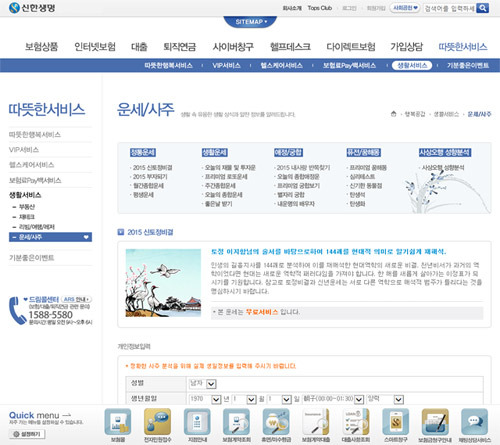
Task: Expand the SITEMAP tab
Action: [250, 22]
